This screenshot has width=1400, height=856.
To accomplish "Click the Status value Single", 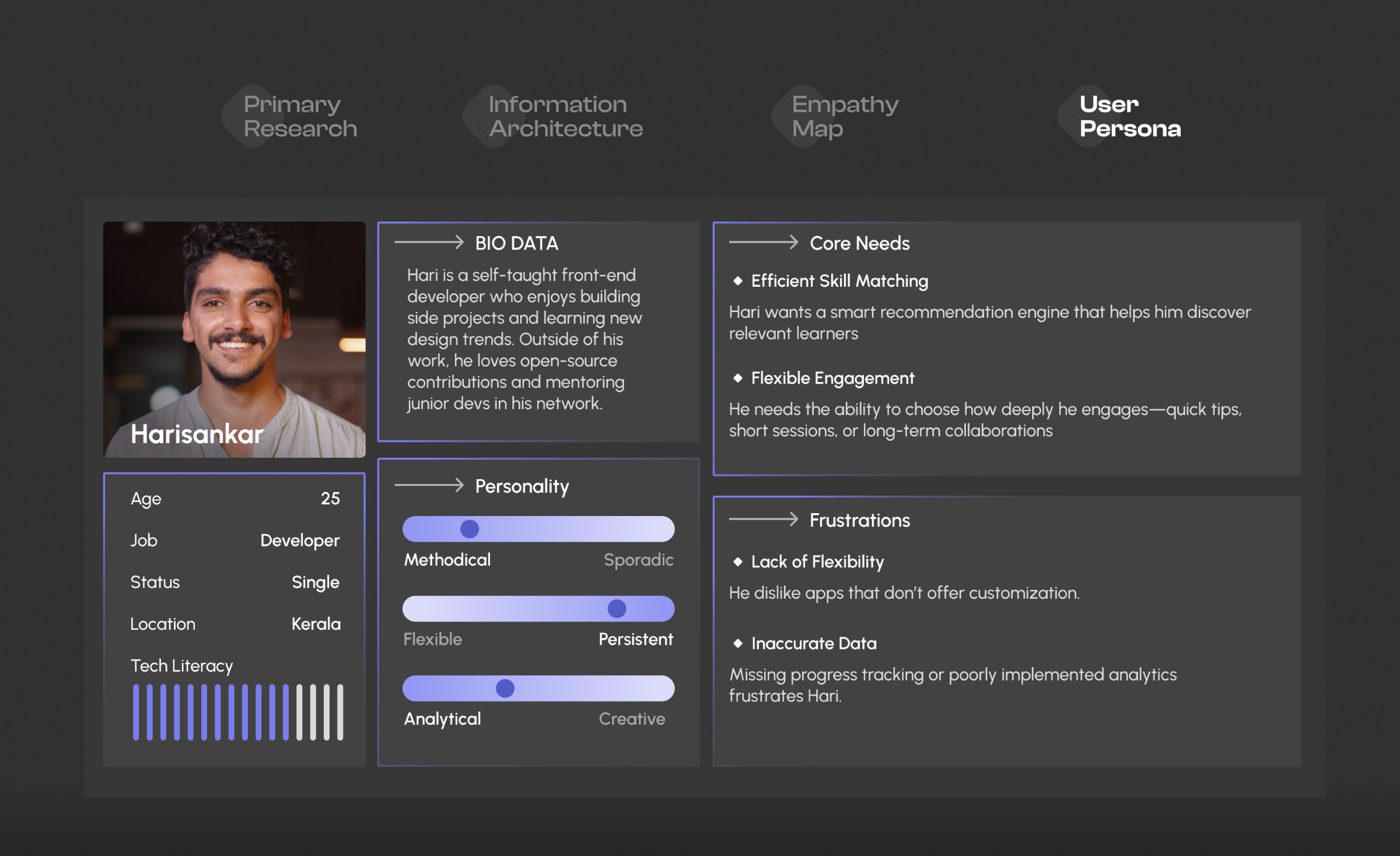I will pos(316,583).
